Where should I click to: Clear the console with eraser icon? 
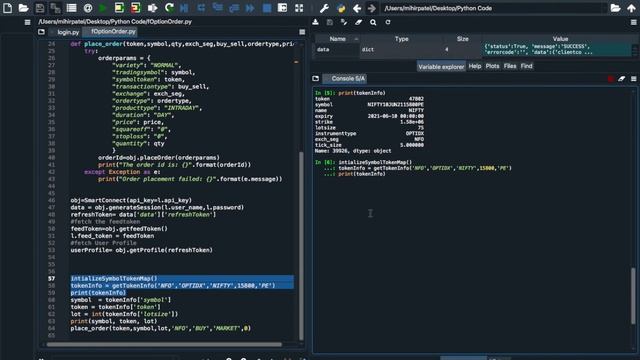tap(622, 78)
